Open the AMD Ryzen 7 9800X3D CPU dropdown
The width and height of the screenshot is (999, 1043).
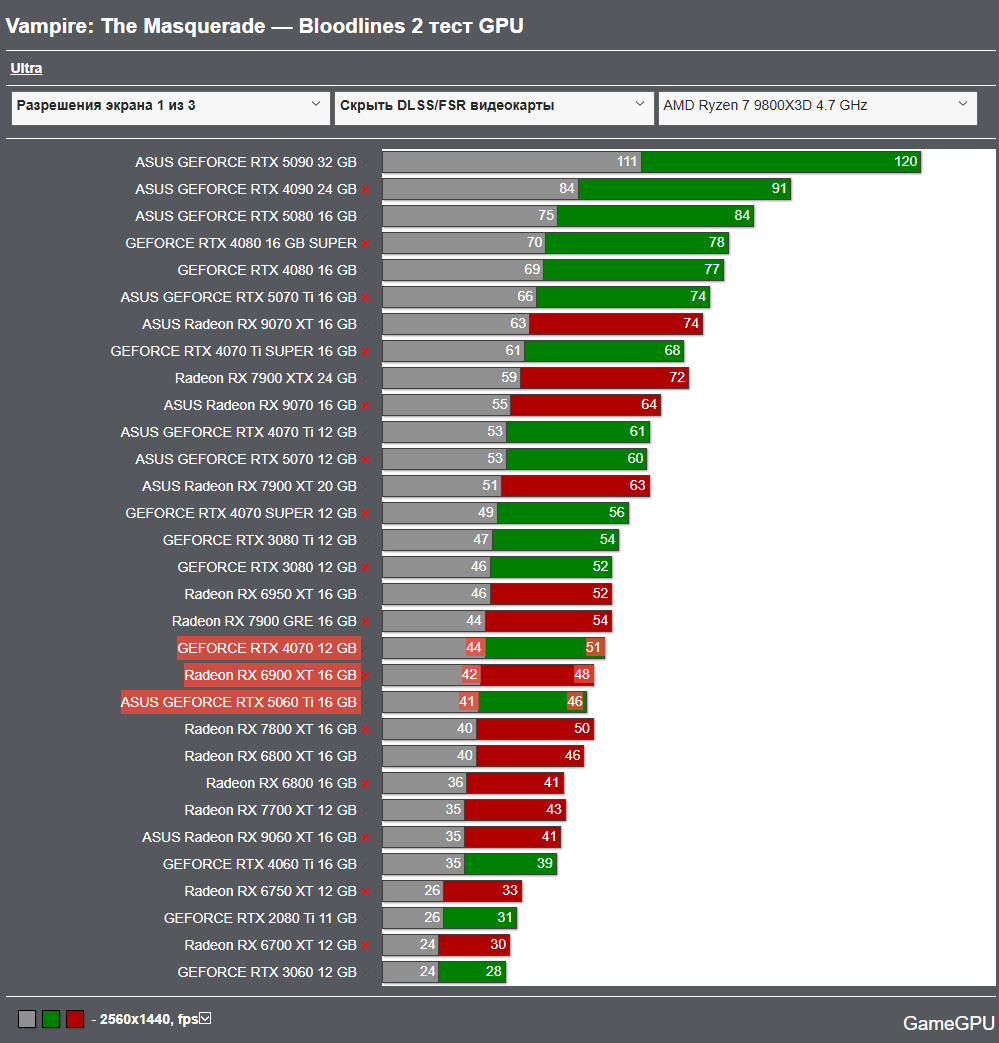[817, 108]
